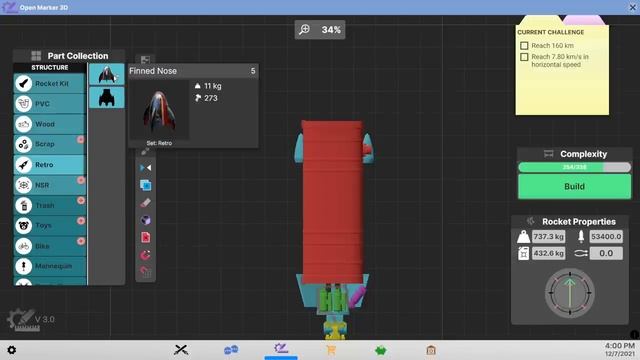Click the Complexity progress bar
Image resolution: width=640 pixels, height=360 pixels.
tap(574, 167)
